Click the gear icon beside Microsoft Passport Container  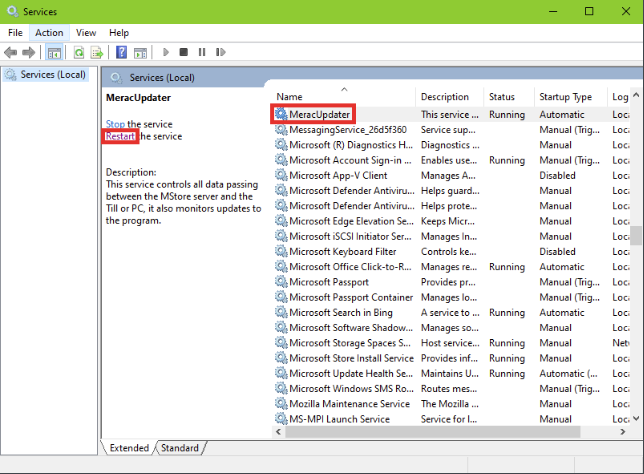[281, 297]
